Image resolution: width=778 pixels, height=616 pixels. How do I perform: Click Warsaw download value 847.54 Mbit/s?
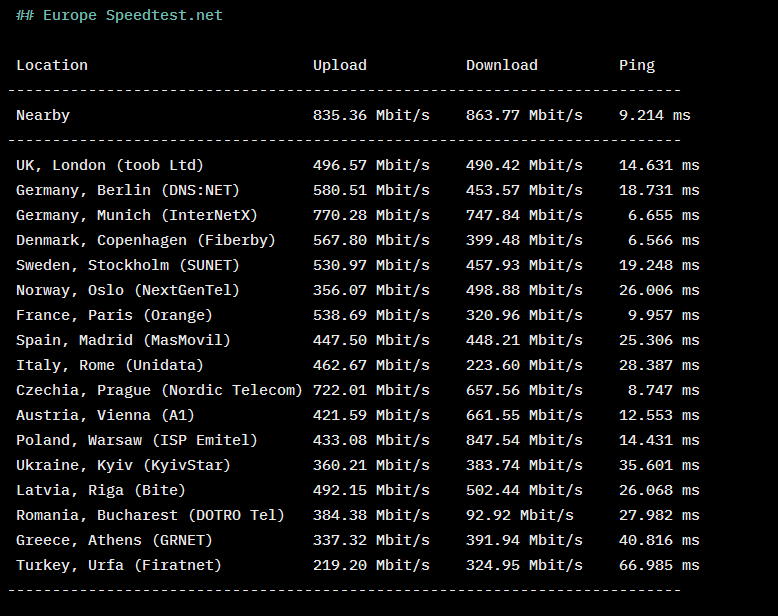click(x=524, y=440)
